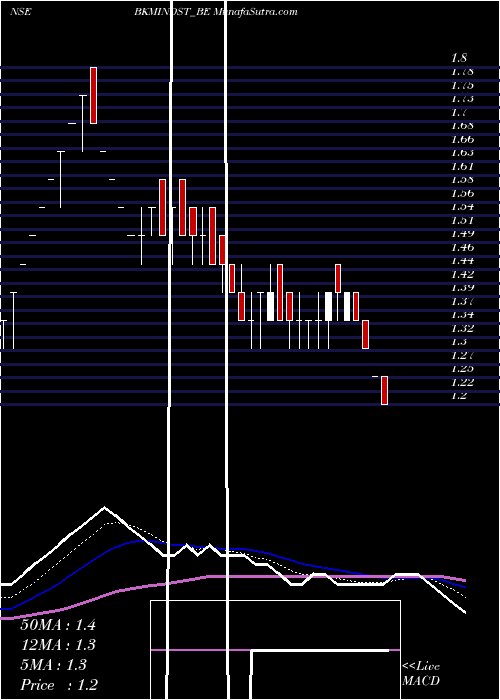Click the 1.68 price axis label
Screen dimensions: 500x700
pos(462,125)
